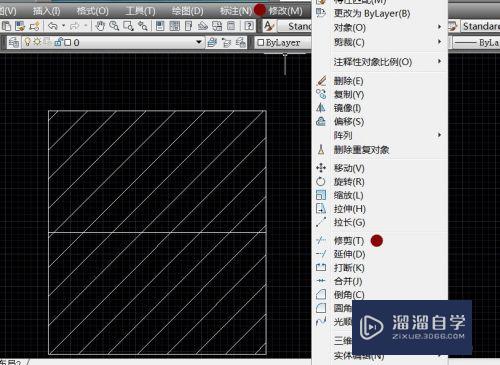The image size is (500, 365).
Task: Toggle layer 0 viewport freeze icon
Action: click(48, 42)
